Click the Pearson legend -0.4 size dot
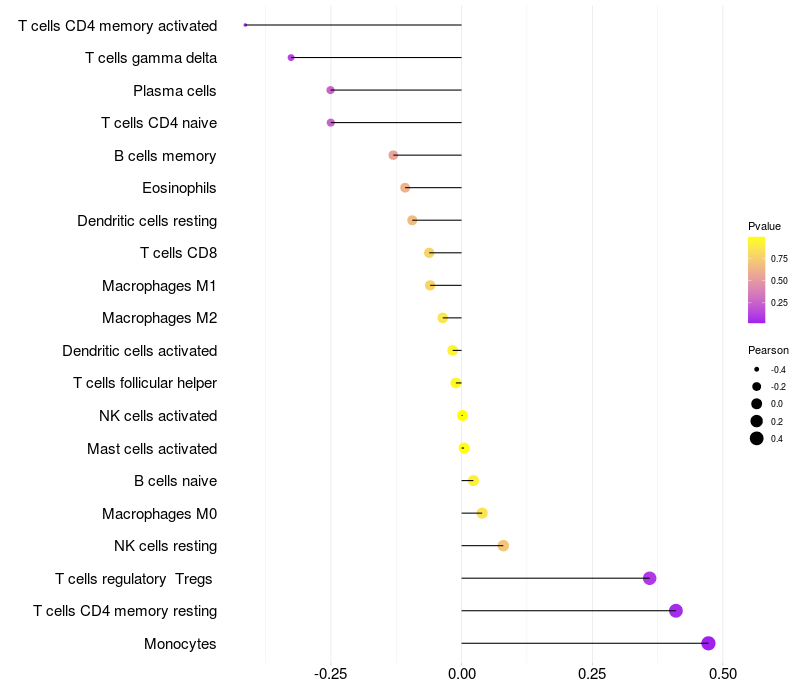800x700 pixels. (x=757, y=369)
